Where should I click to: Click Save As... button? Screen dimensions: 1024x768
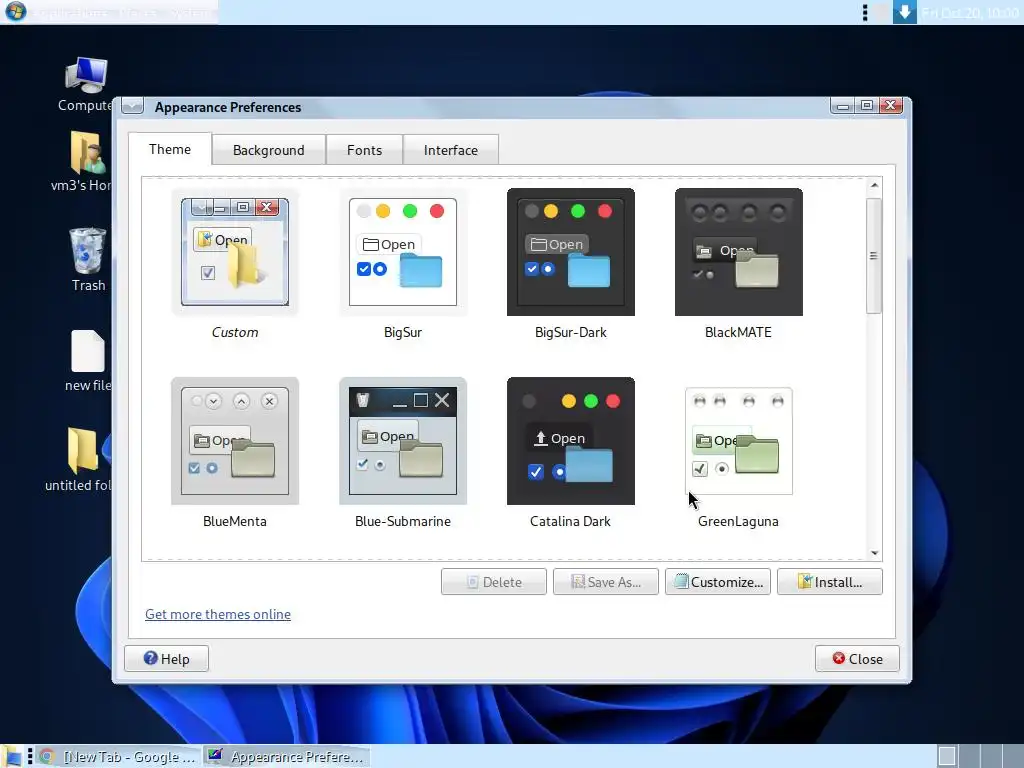pyautogui.click(x=605, y=582)
